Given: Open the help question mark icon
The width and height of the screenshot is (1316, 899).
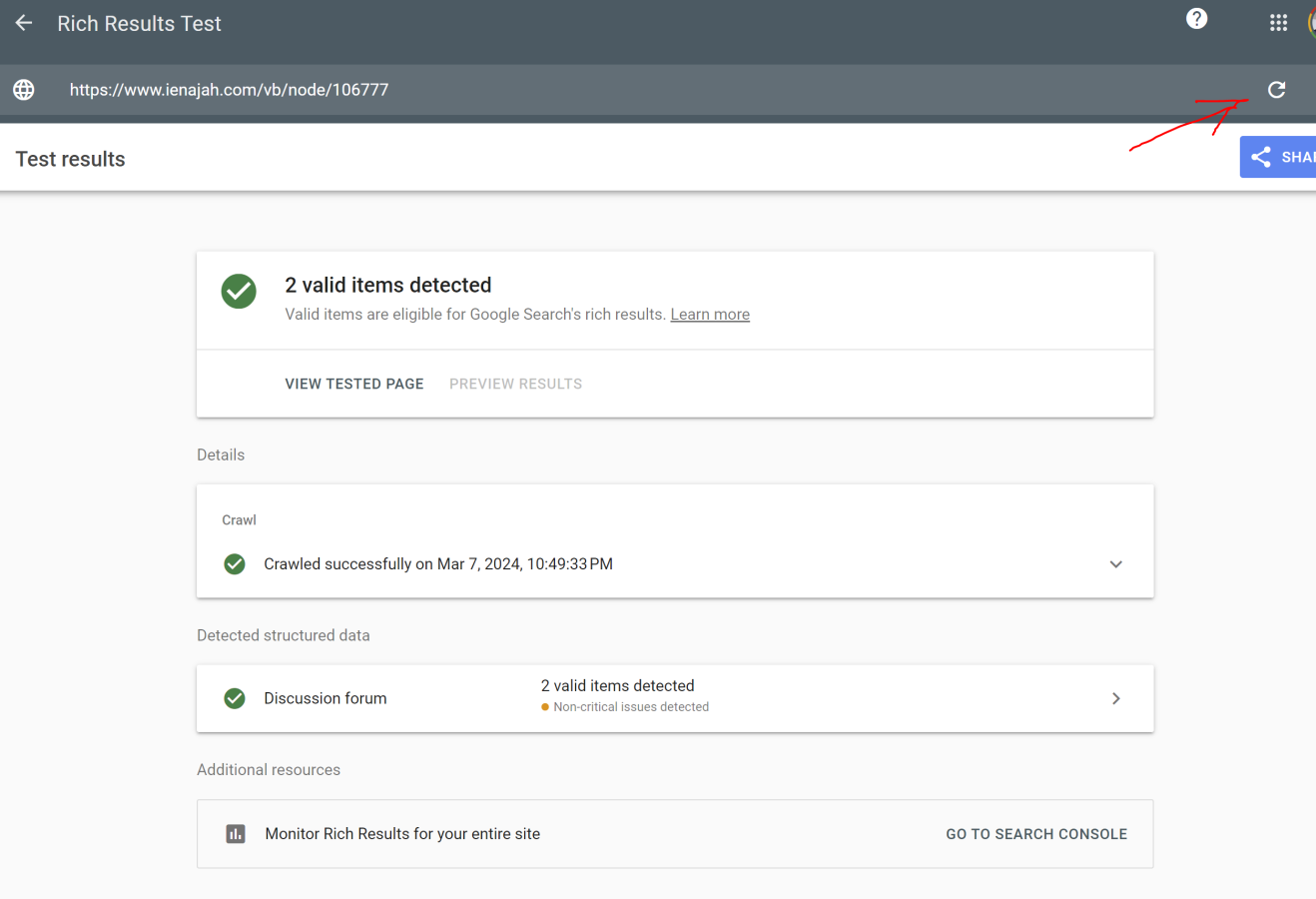Looking at the screenshot, I should click(1196, 19).
